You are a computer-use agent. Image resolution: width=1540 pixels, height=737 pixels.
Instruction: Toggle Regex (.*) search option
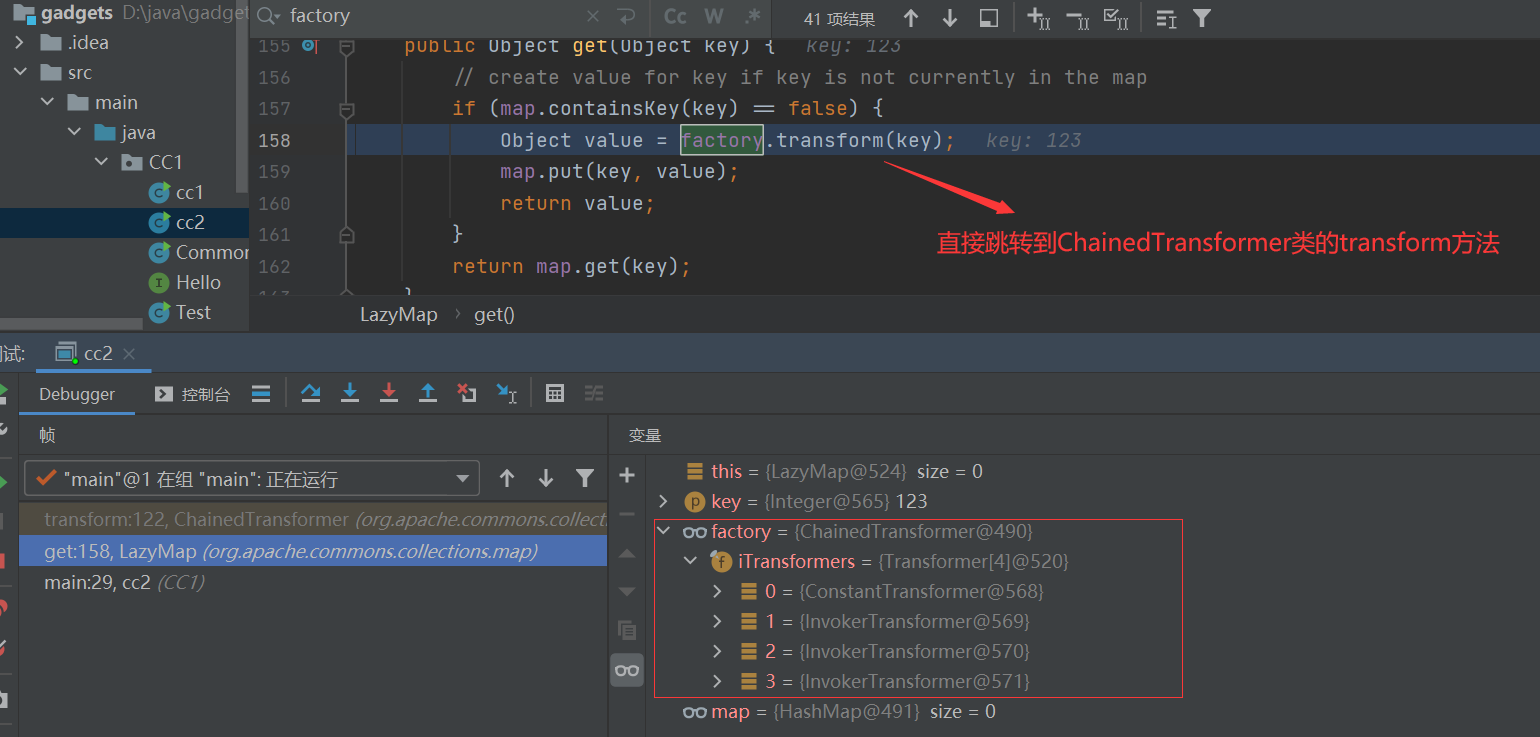(x=752, y=16)
